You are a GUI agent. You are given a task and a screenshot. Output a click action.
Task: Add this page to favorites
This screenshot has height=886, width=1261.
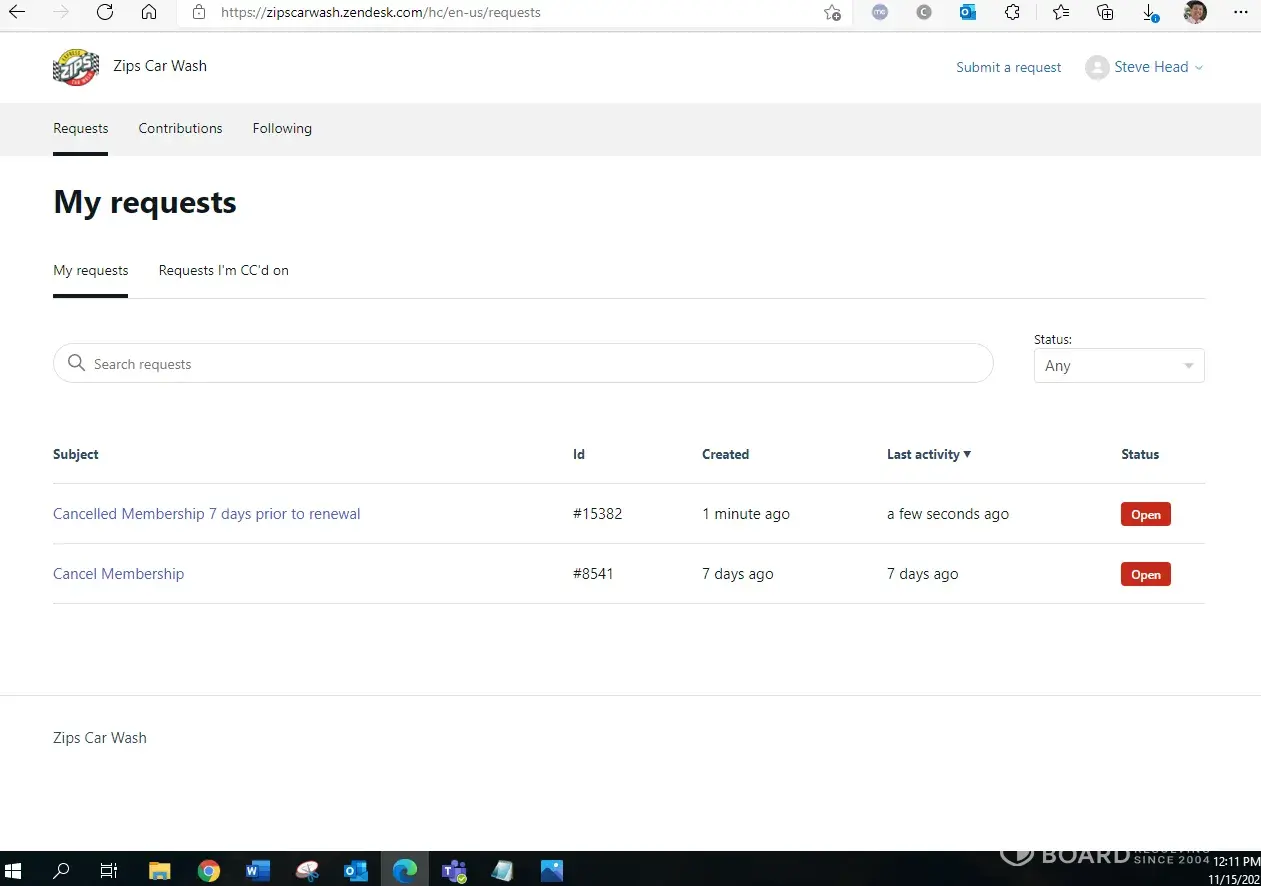832,13
